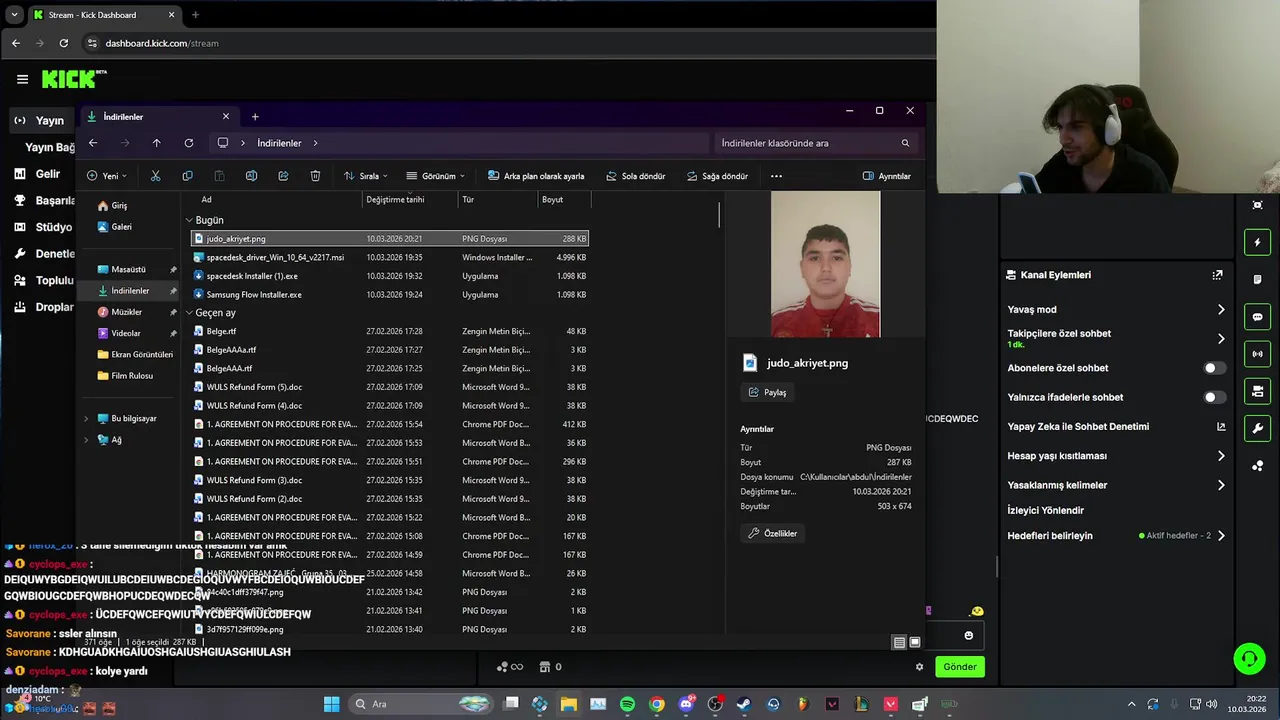Click Sola döndür button
This screenshot has width=1280, height=720.
[x=635, y=176]
